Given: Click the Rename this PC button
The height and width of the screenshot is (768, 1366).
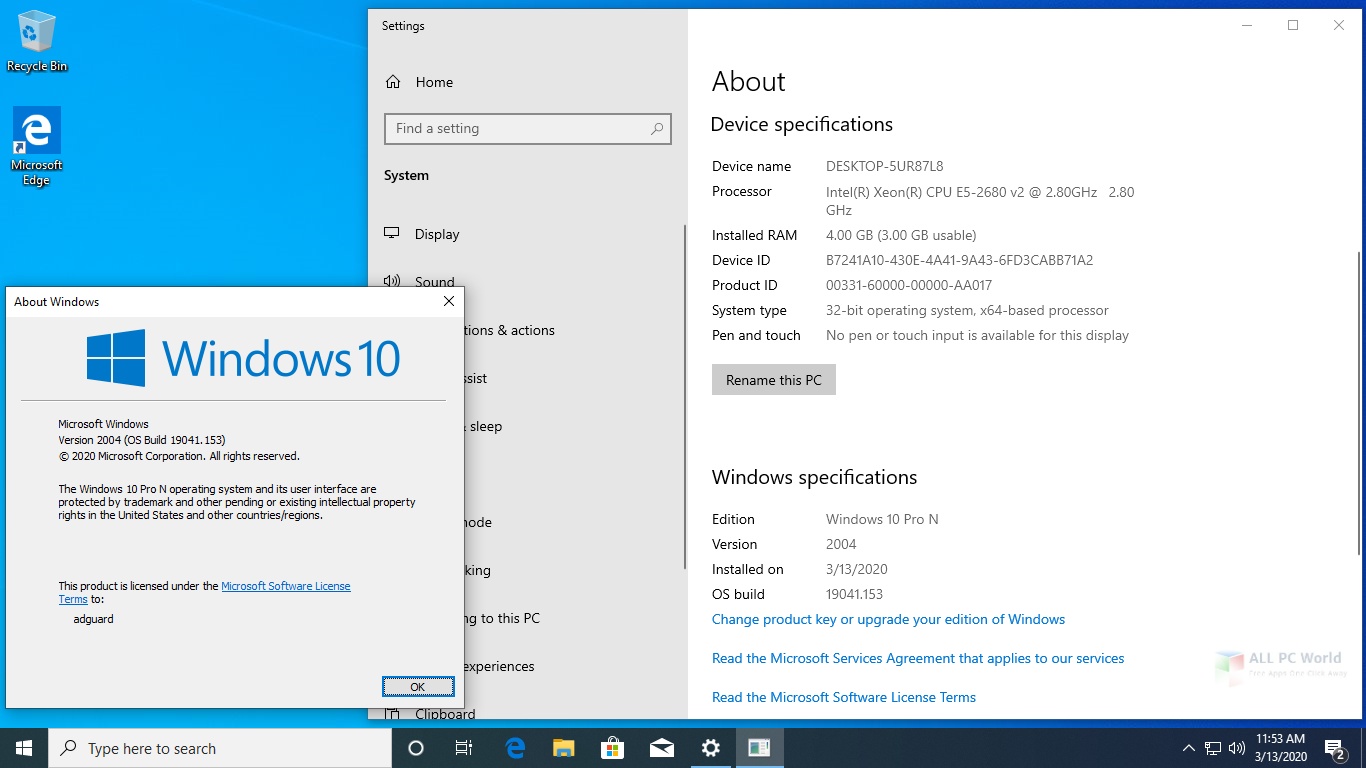Looking at the screenshot, I should coord(774,380).
